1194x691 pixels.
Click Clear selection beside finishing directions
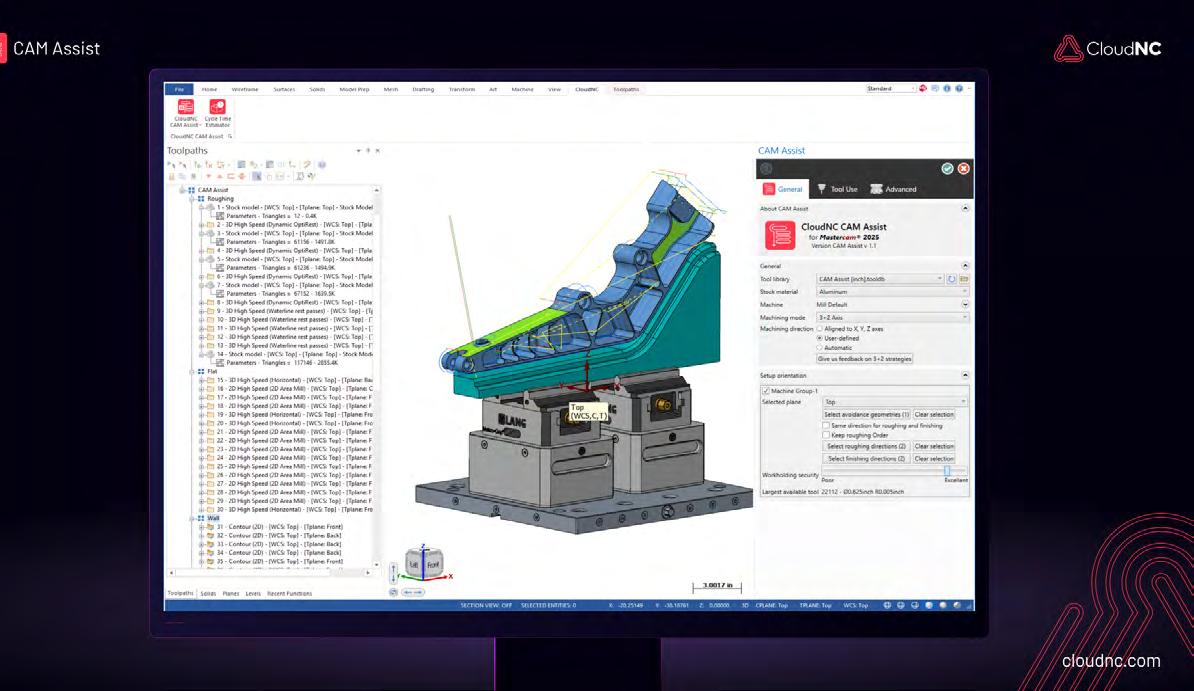(934, 459)
